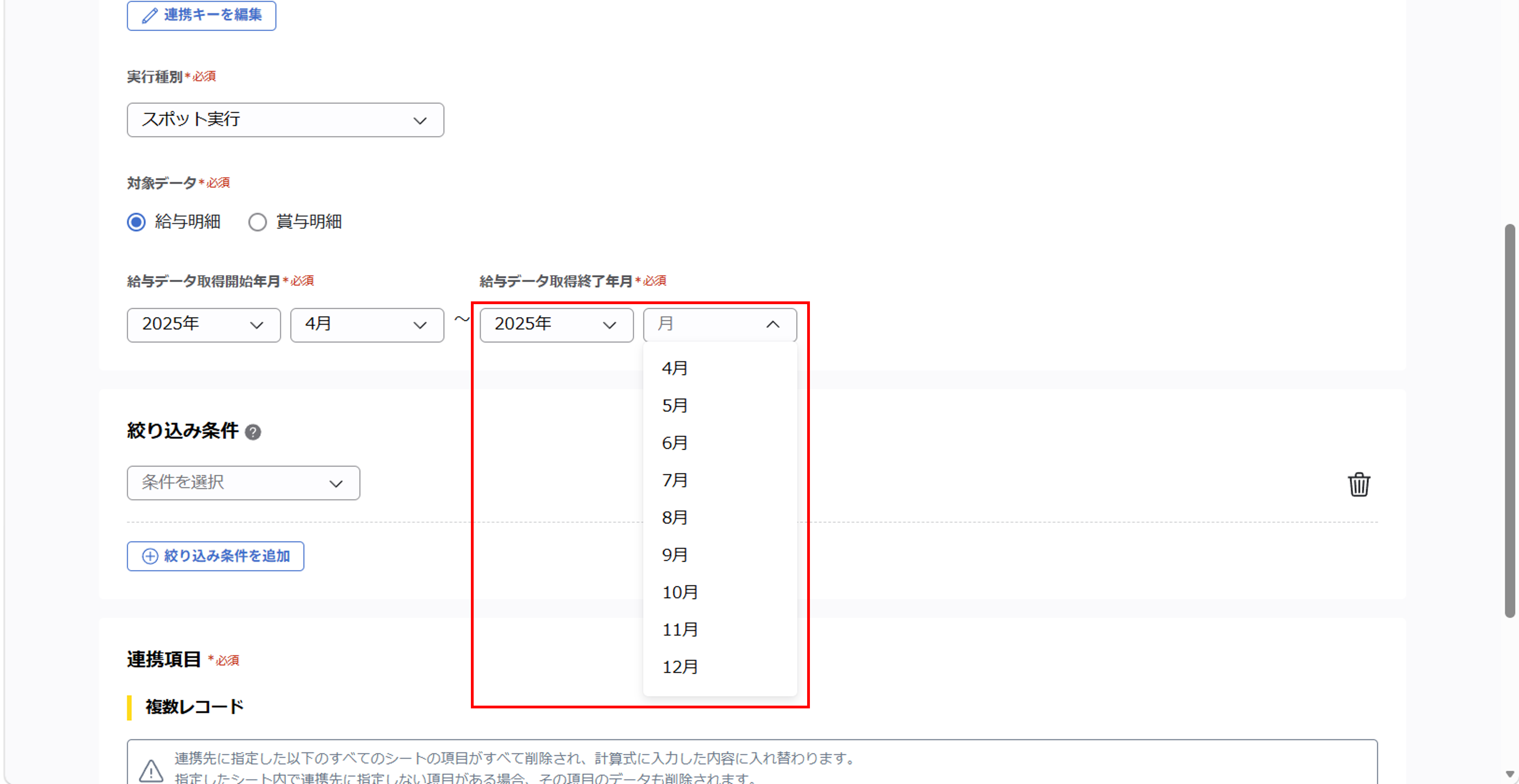The image size is (1519, 784).
Task: Open the start year 2025年 dropdown
Action: (203, 325)
